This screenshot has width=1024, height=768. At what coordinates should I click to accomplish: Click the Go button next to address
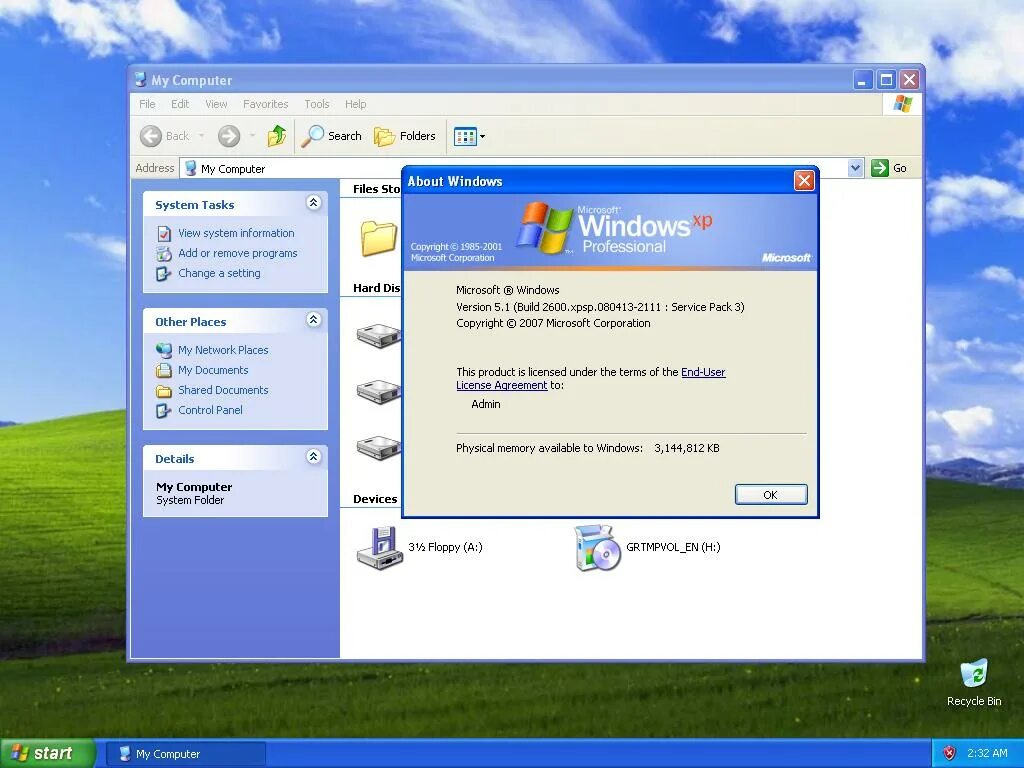point(889,168)
